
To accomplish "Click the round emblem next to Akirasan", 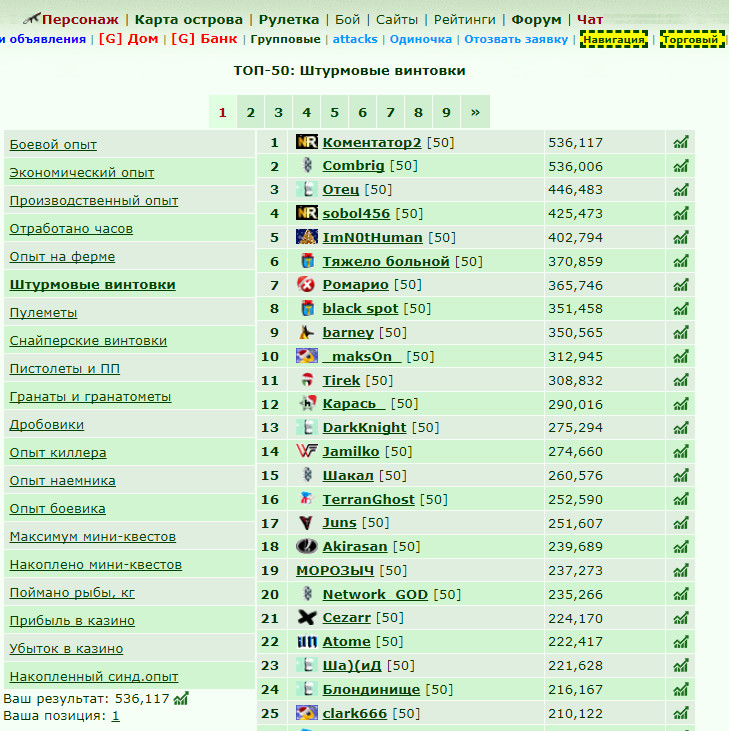I will coord(307,546).
